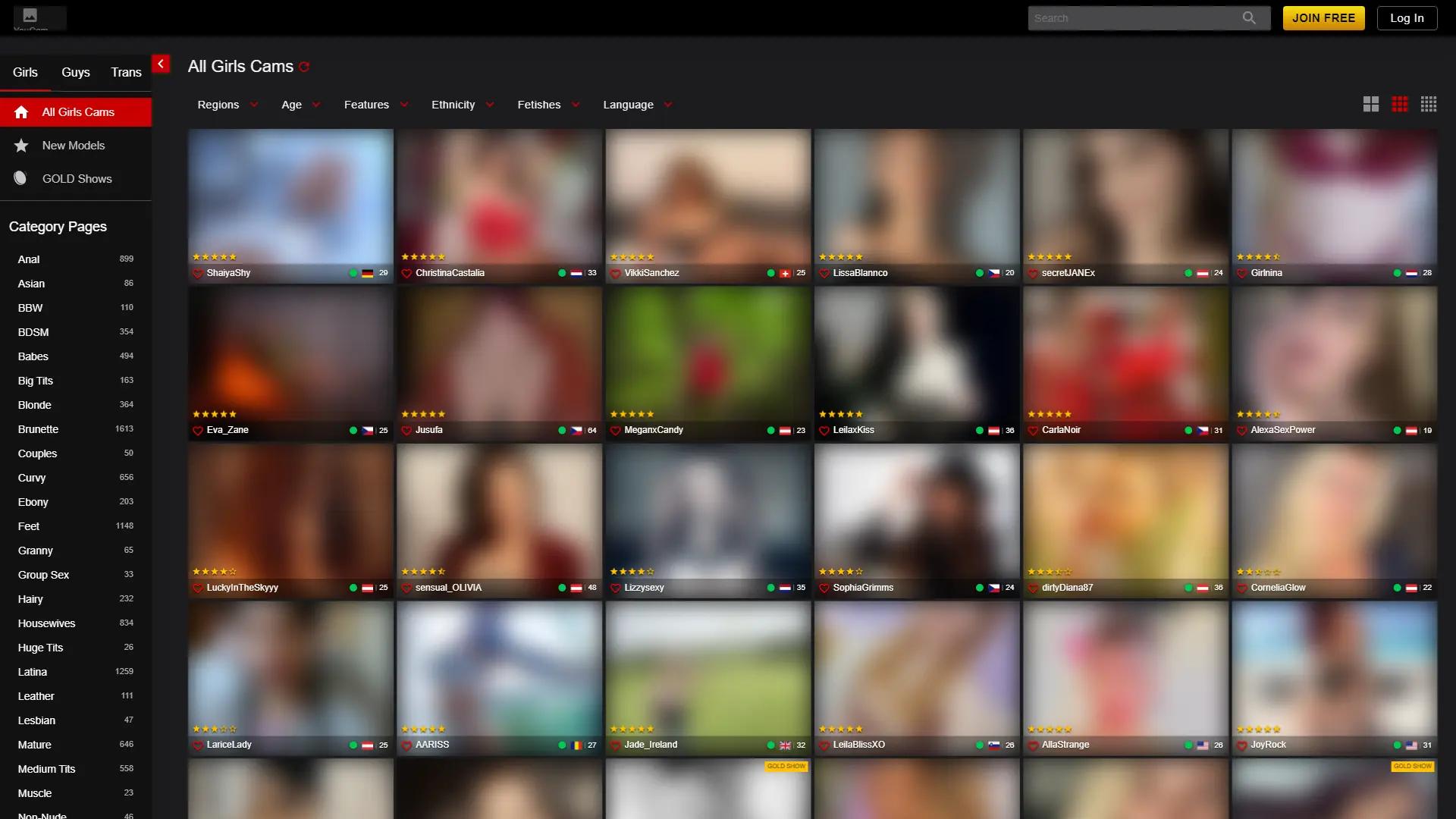Image resolution: width=1456 pixels, height=819 pixels.
Task: Refresh the All Girls Cams list
Action: [304, 67]
